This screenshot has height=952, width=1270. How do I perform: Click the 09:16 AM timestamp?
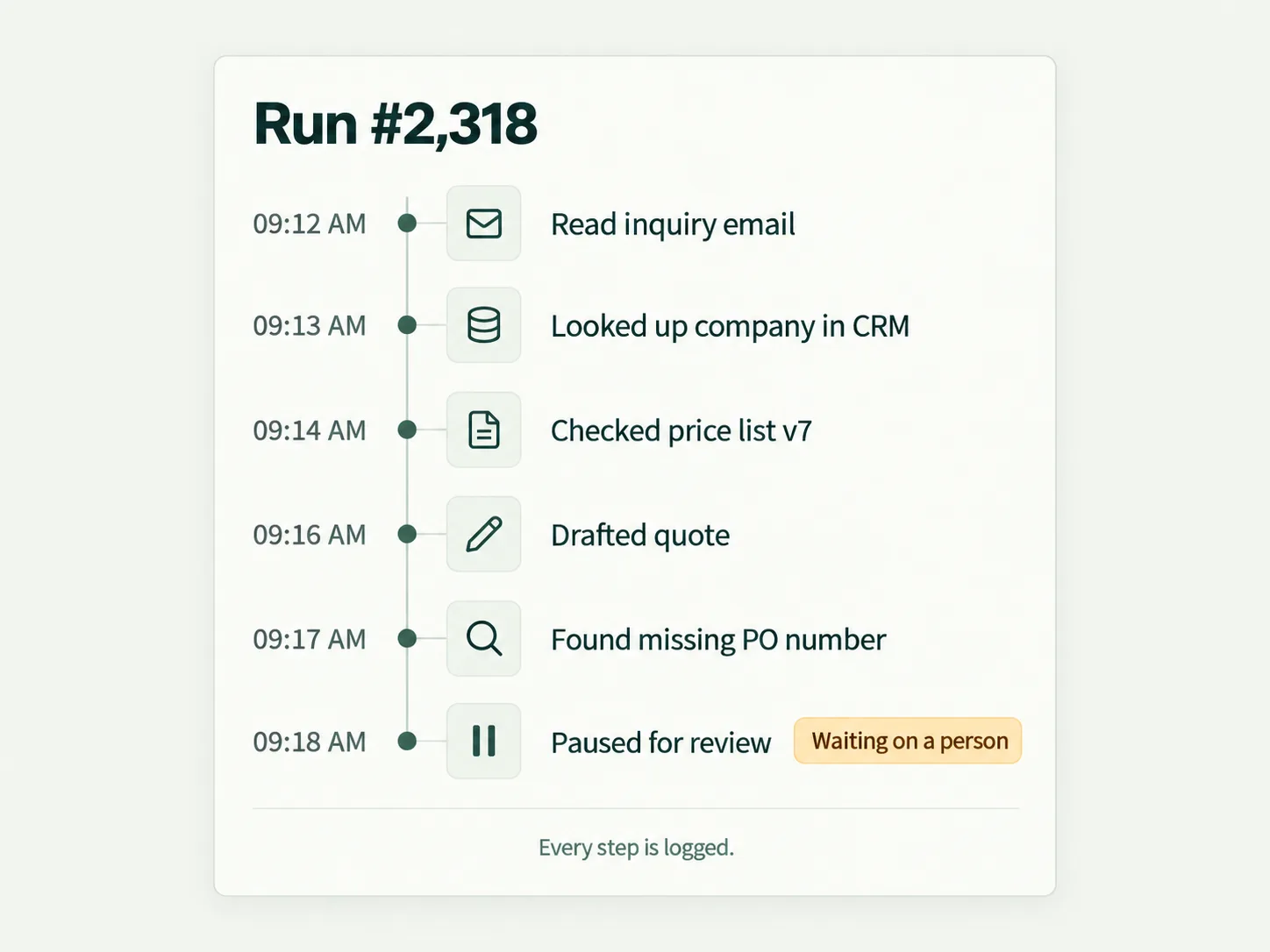310,534
